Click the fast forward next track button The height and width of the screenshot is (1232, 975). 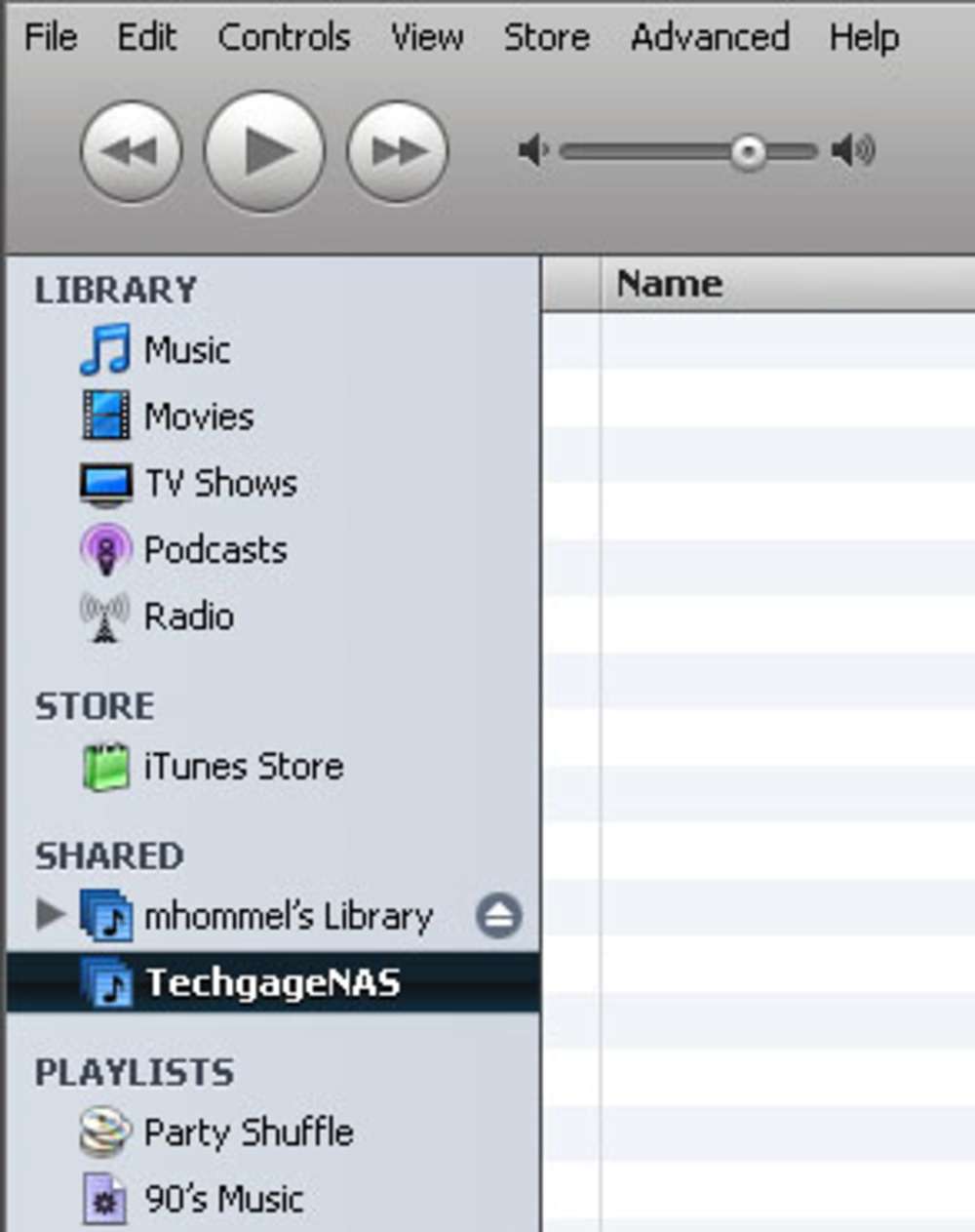click(x=397, y=151)
